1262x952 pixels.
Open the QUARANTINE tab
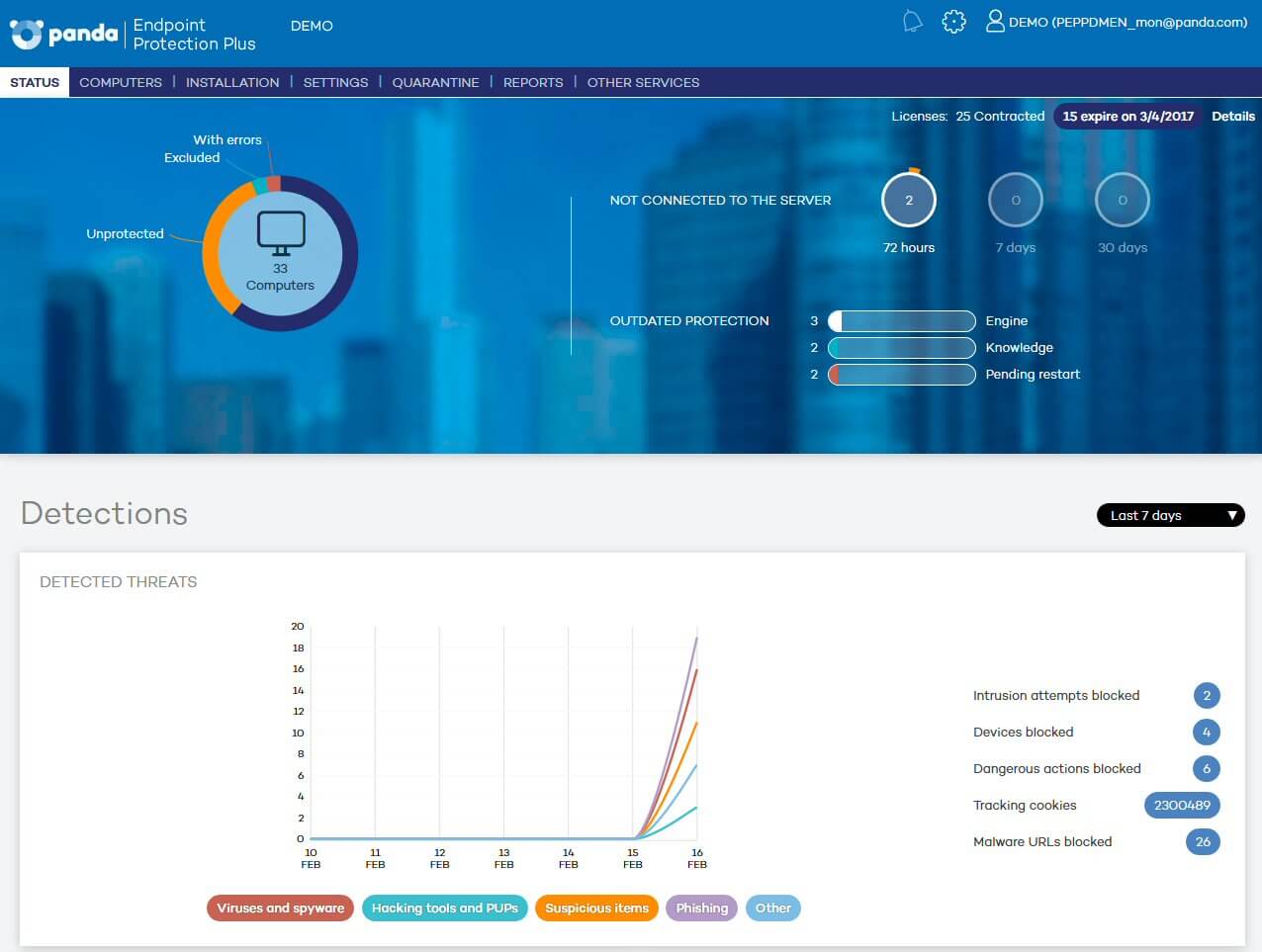tap(435, 82)
